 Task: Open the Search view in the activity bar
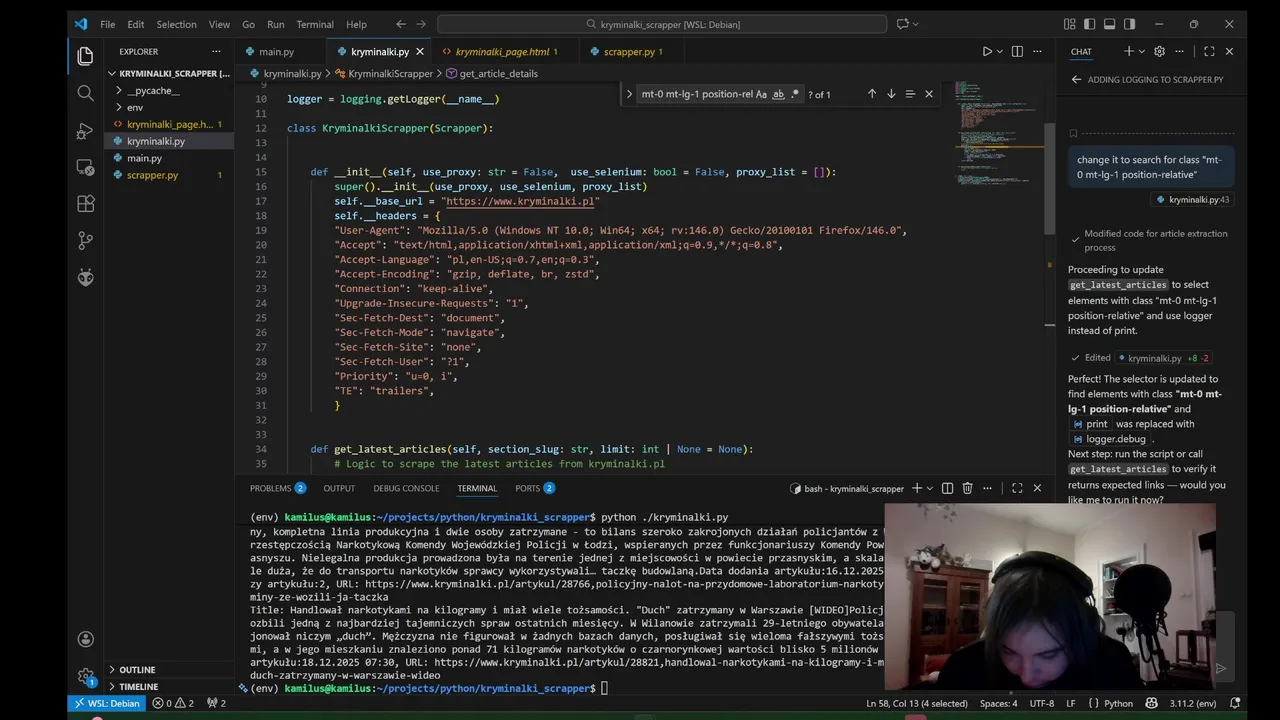tap(85, 93)
